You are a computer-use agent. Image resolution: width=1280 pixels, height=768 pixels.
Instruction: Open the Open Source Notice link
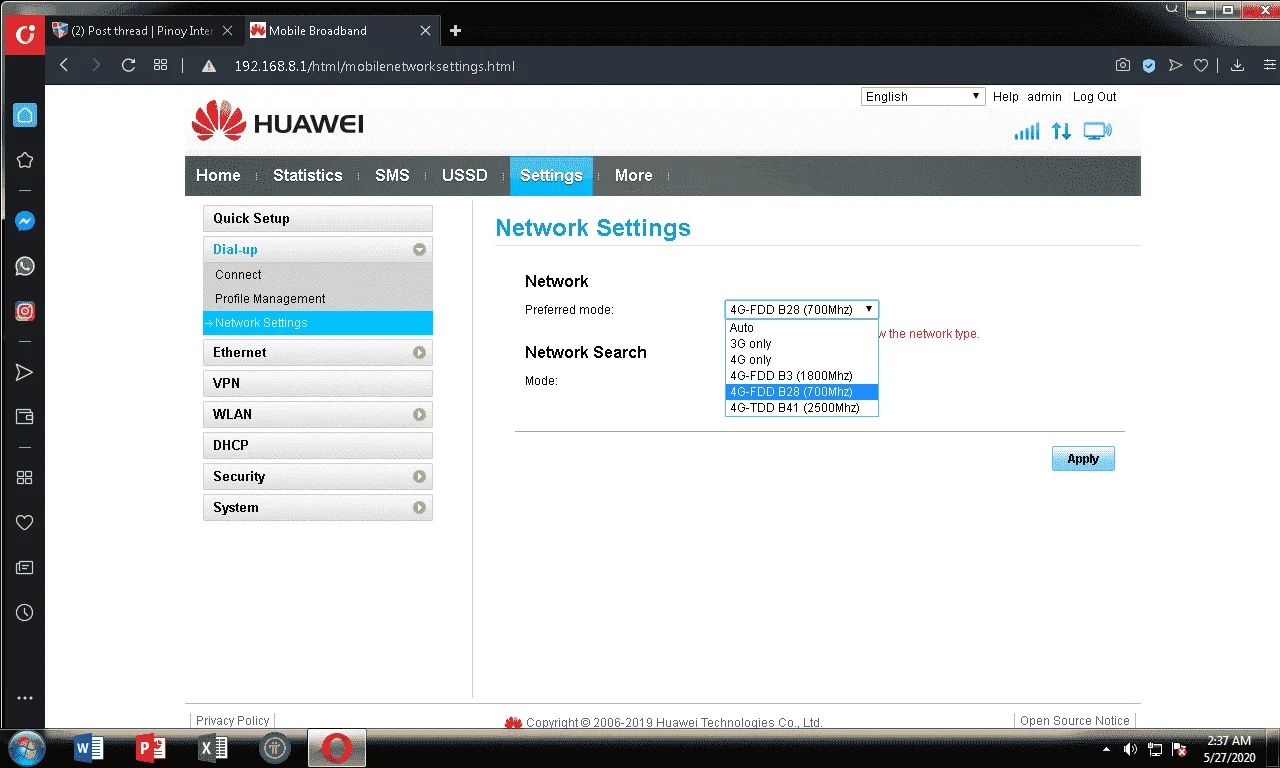1075,721
